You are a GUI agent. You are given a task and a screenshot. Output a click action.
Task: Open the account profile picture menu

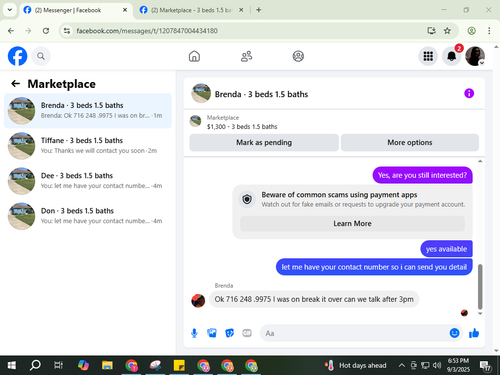pos(475,56)
